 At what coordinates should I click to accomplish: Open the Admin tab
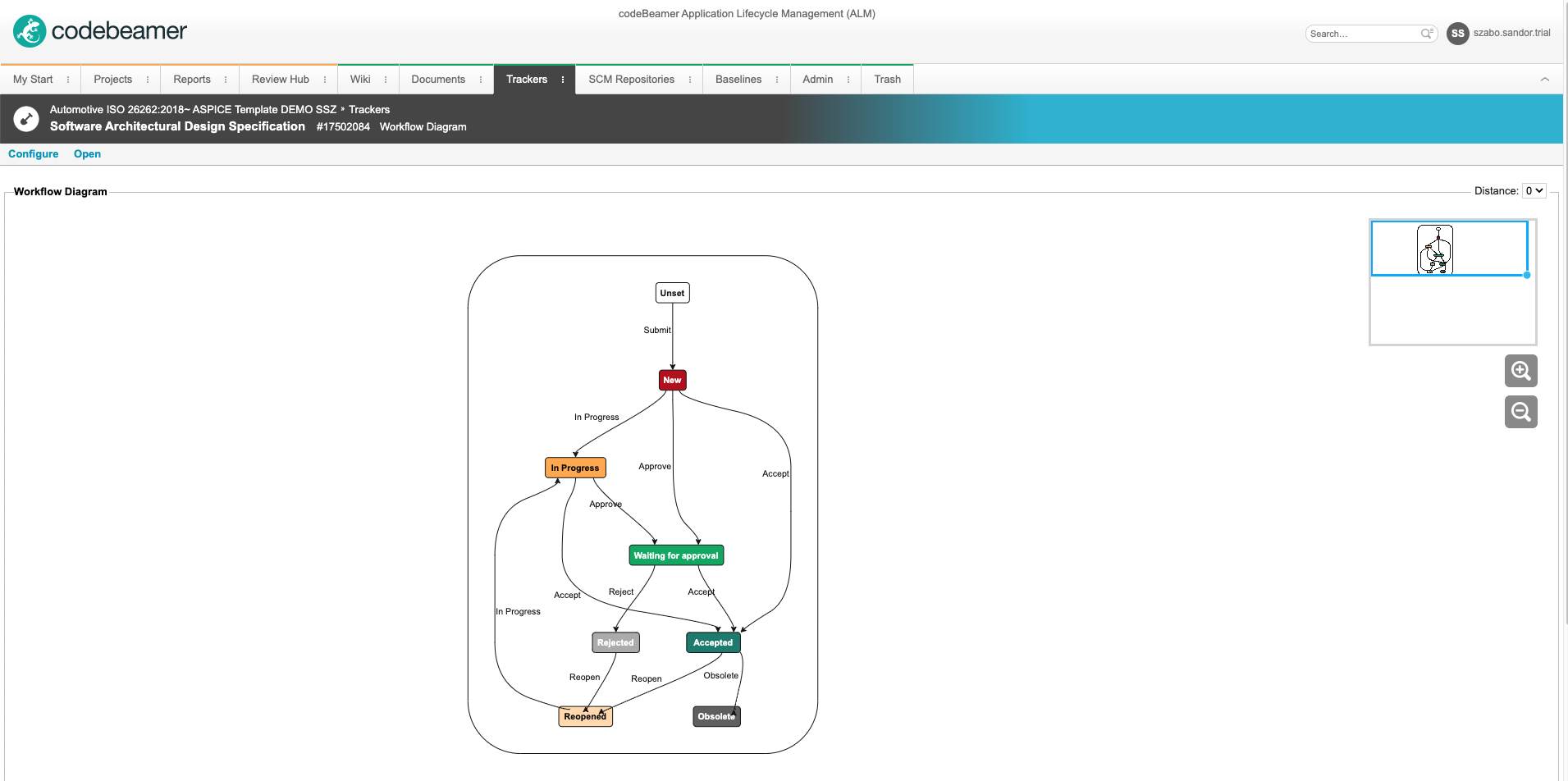817,80
